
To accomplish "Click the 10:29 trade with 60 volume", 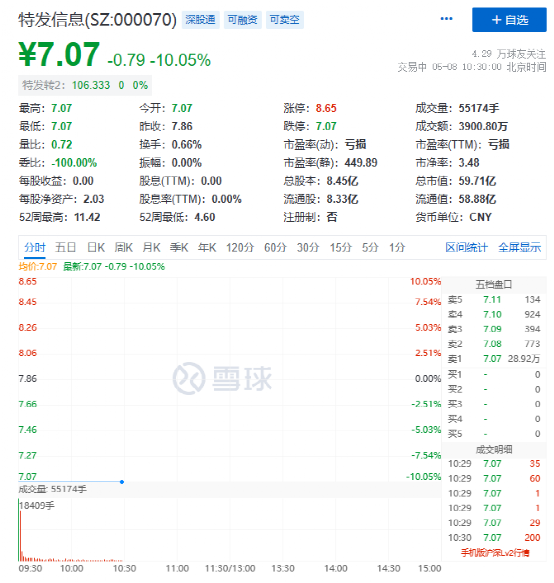I will click(x=494, y=479).
